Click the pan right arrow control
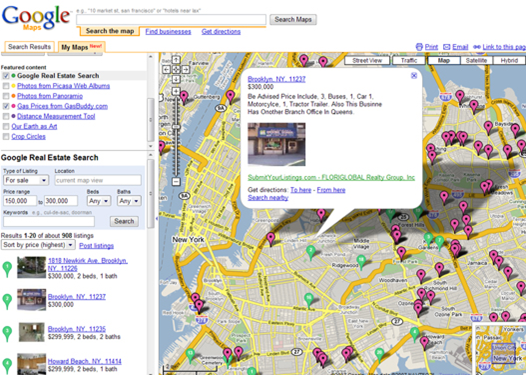The width and height of the screenshot is (526, 375). click(186, 69)
